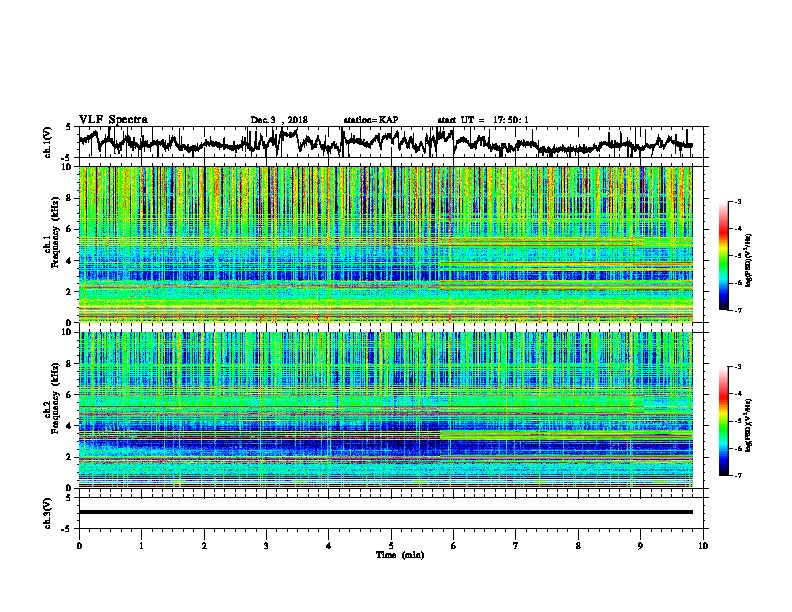Click the ch.2 "Frequency (kHz)" axis label
The width and height of the screenshot is (792, 612).
point(56,398)
